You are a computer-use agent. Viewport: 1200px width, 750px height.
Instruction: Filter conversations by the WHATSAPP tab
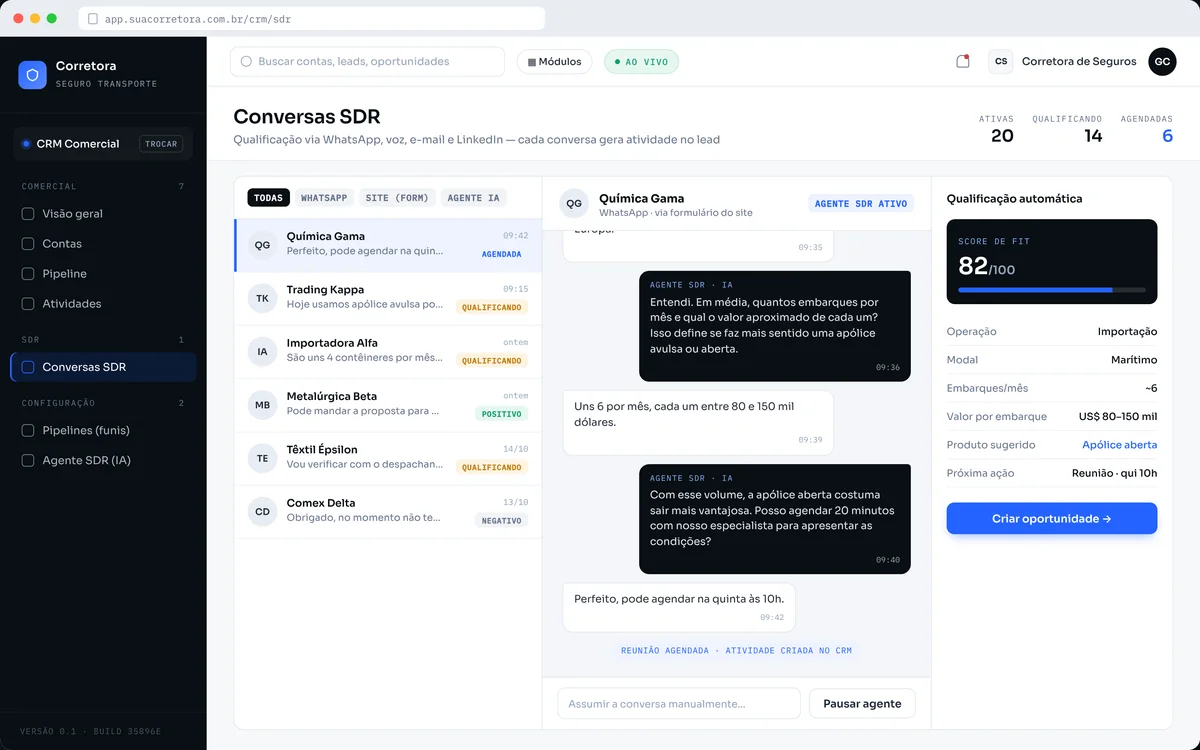[324, 198]
